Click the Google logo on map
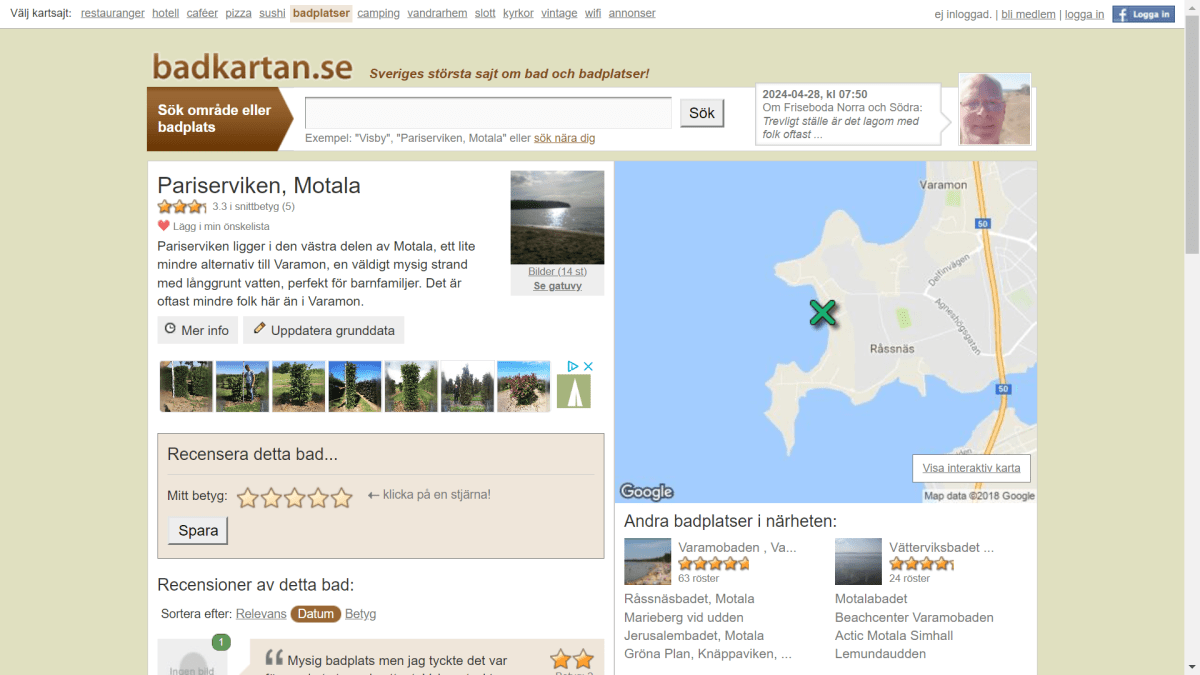Viewport: 1200px width, 675px height. [x=646, y=491]
